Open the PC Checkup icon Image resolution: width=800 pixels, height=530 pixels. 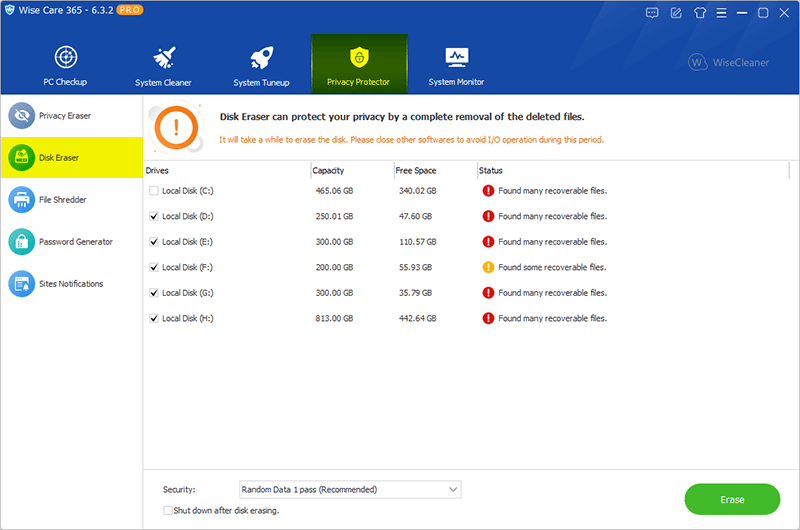click(x=66, y=57)
